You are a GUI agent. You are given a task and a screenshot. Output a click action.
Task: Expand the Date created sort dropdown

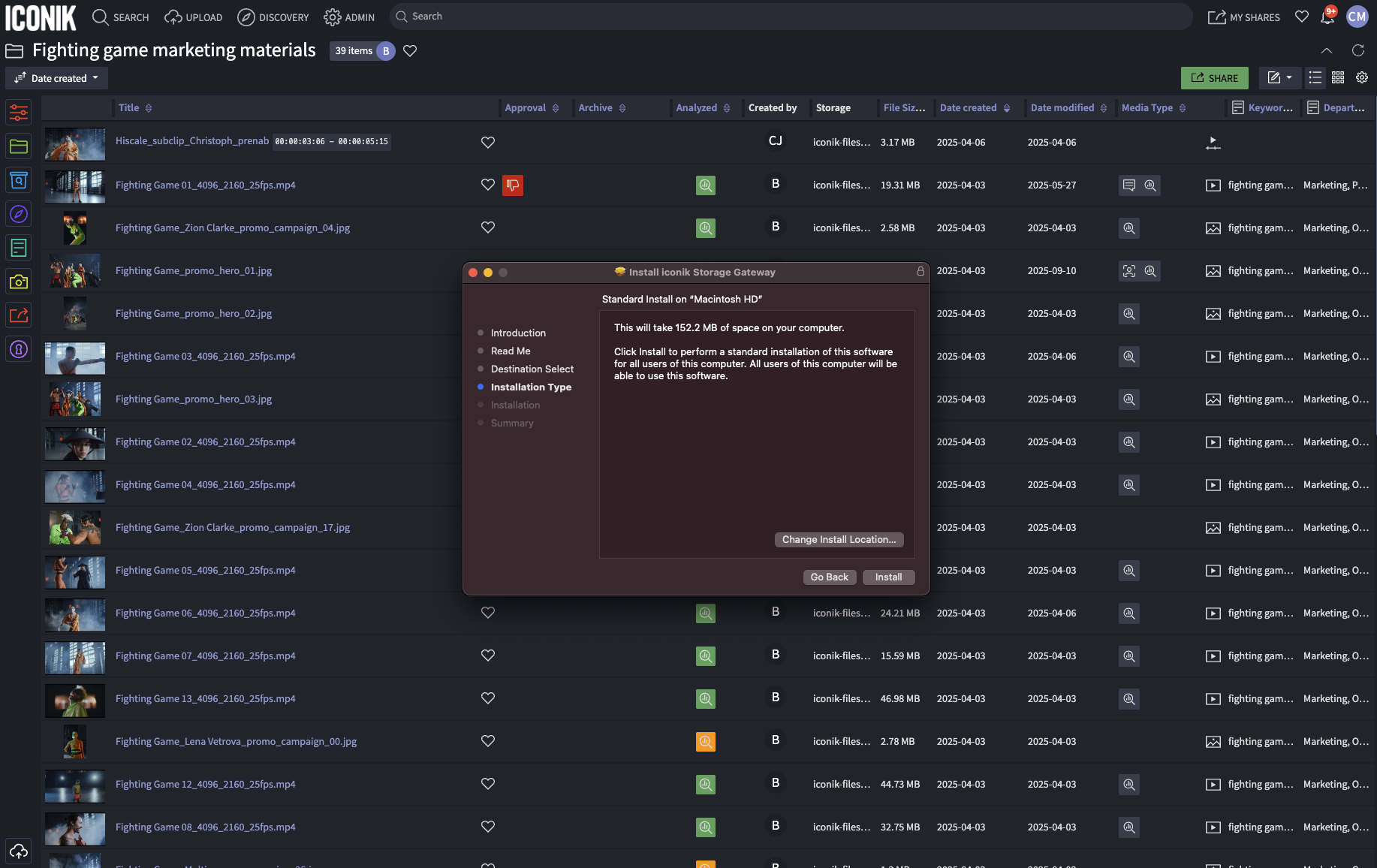(57, 78)
